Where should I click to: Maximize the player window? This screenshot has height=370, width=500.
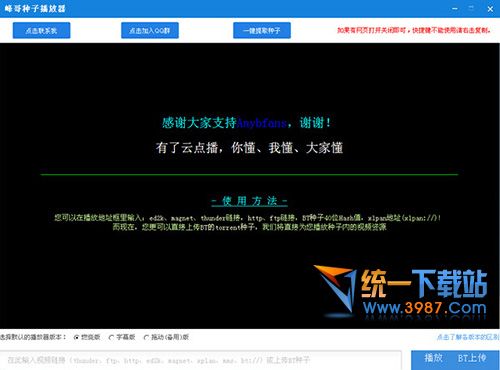click(471, 8)
